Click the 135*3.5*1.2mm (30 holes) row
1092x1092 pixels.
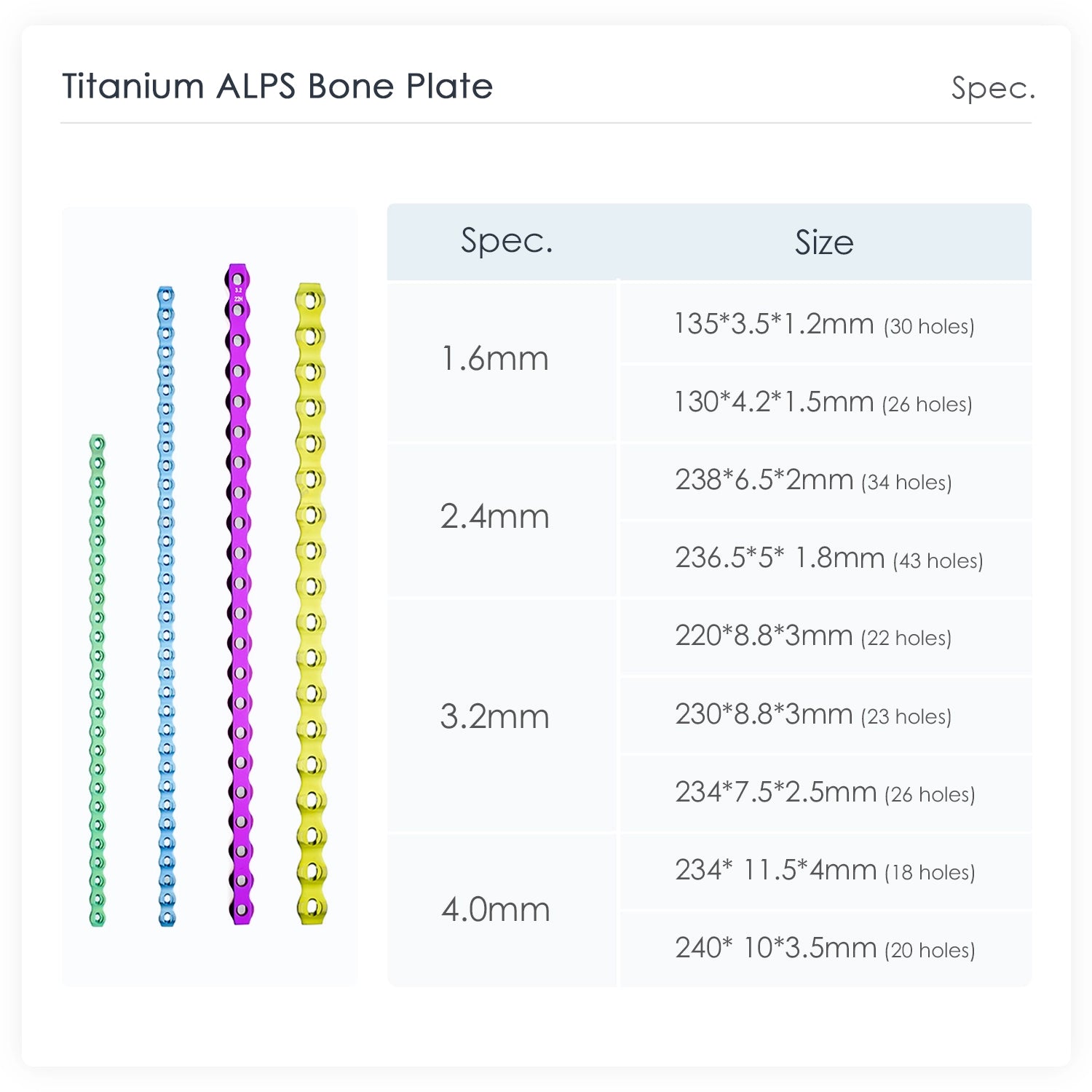click(x=824, y=324)
